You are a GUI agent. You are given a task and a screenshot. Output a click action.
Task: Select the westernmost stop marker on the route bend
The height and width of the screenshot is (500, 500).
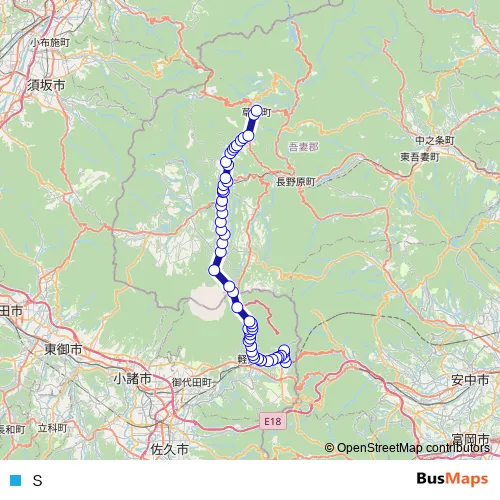pyautogui.click(x=214, y=270)
